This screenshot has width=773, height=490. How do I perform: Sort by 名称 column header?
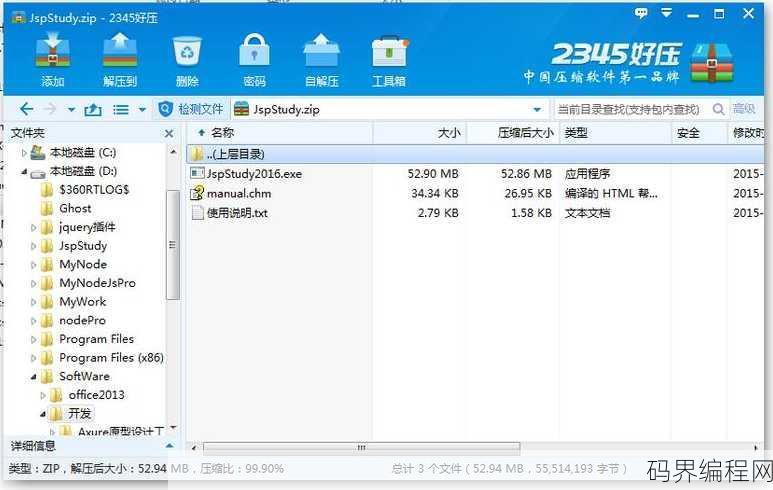[x=223, y=133]
